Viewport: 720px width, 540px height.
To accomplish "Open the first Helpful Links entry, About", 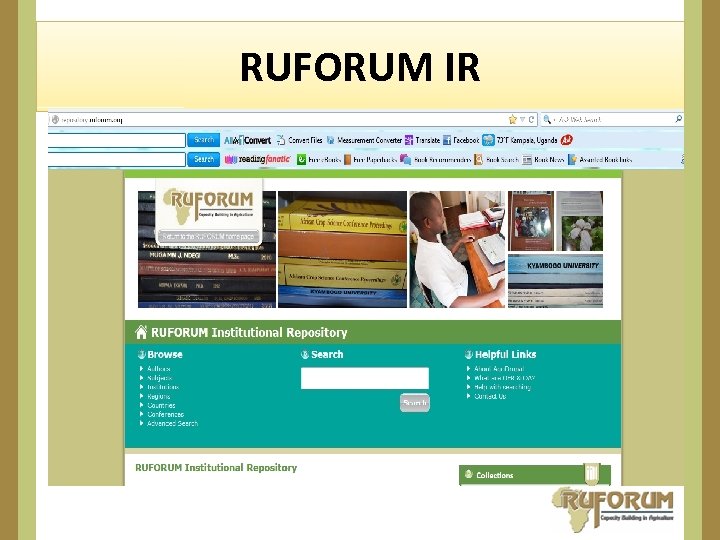I will click(499, 368).
